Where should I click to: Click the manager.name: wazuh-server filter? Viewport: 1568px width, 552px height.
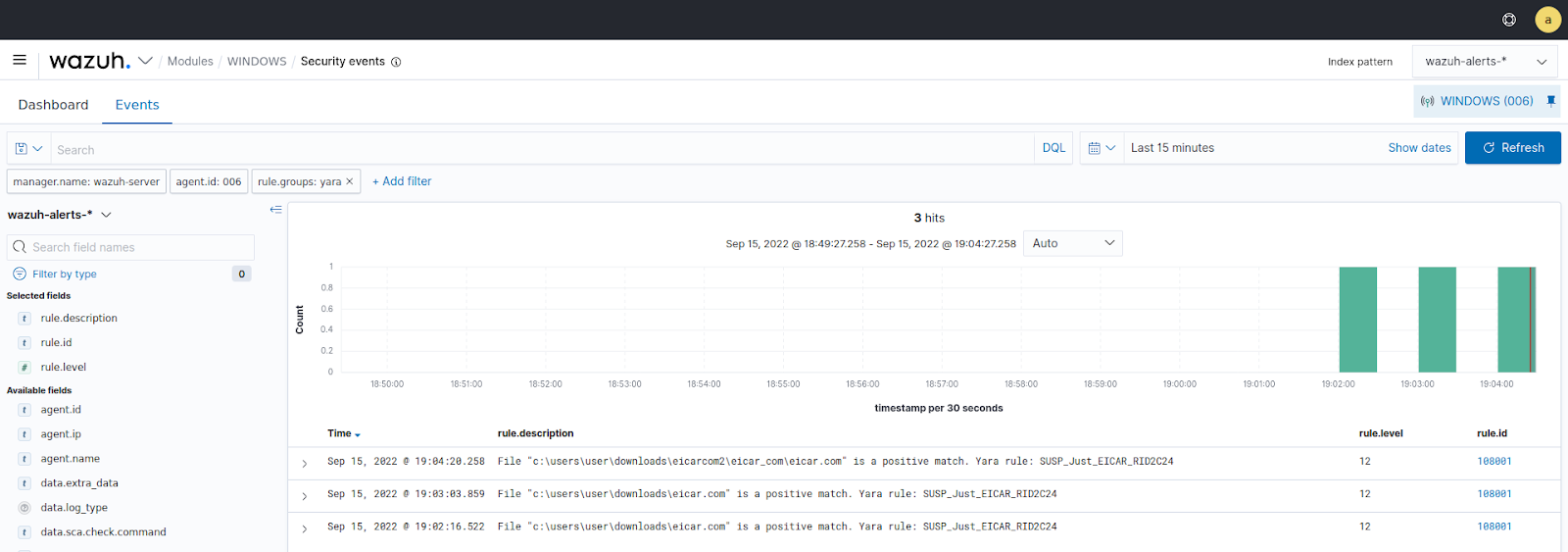[86, 181]
